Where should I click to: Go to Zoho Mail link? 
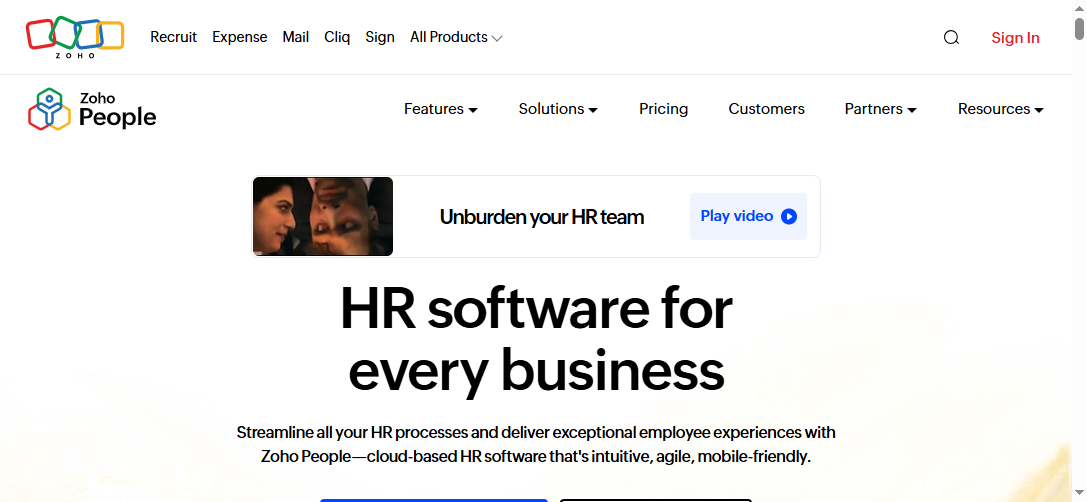pyautogui.click(x=295, y=37)
